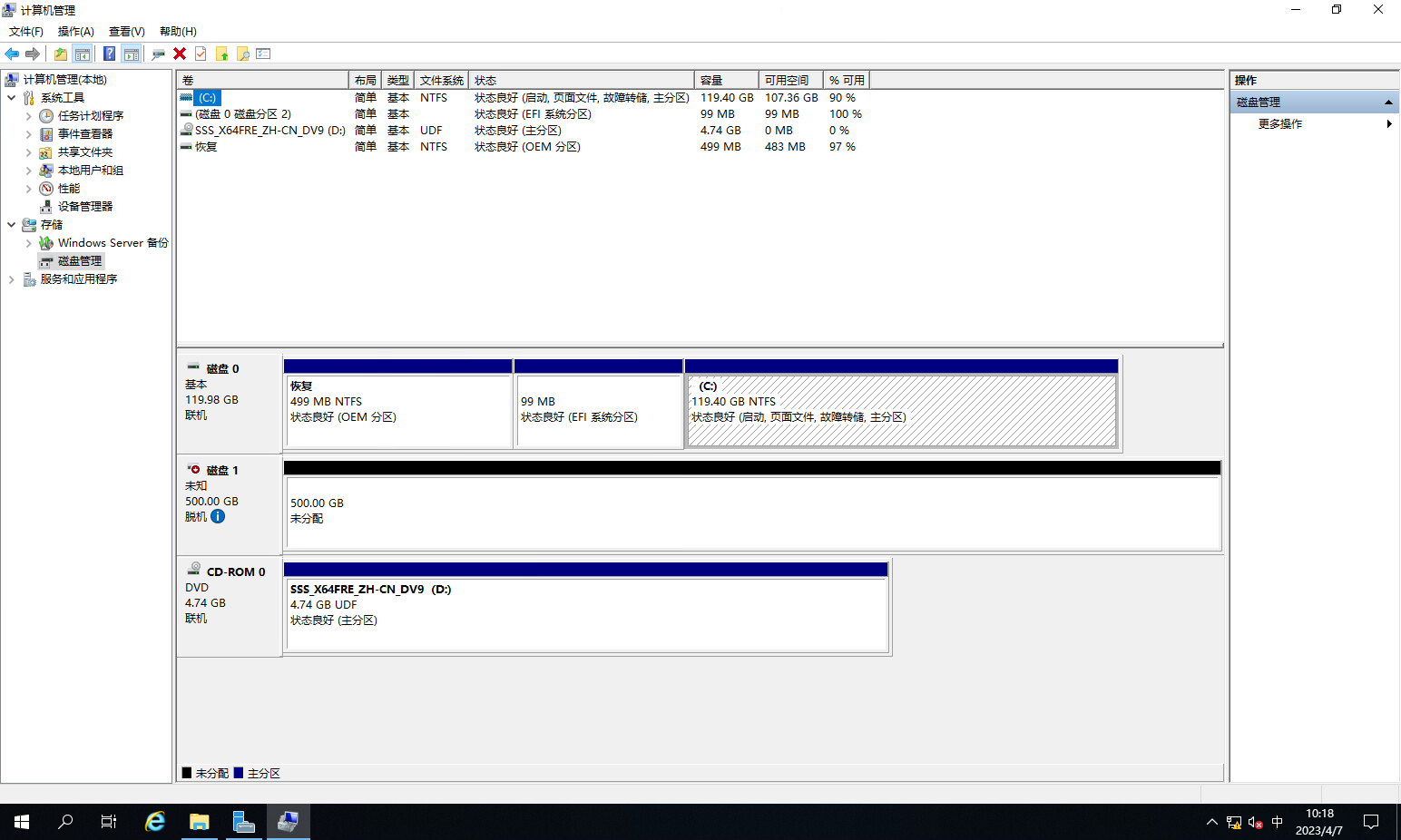
Task: Click the Up one level folder icon
Action: click(x=61, y=54)
